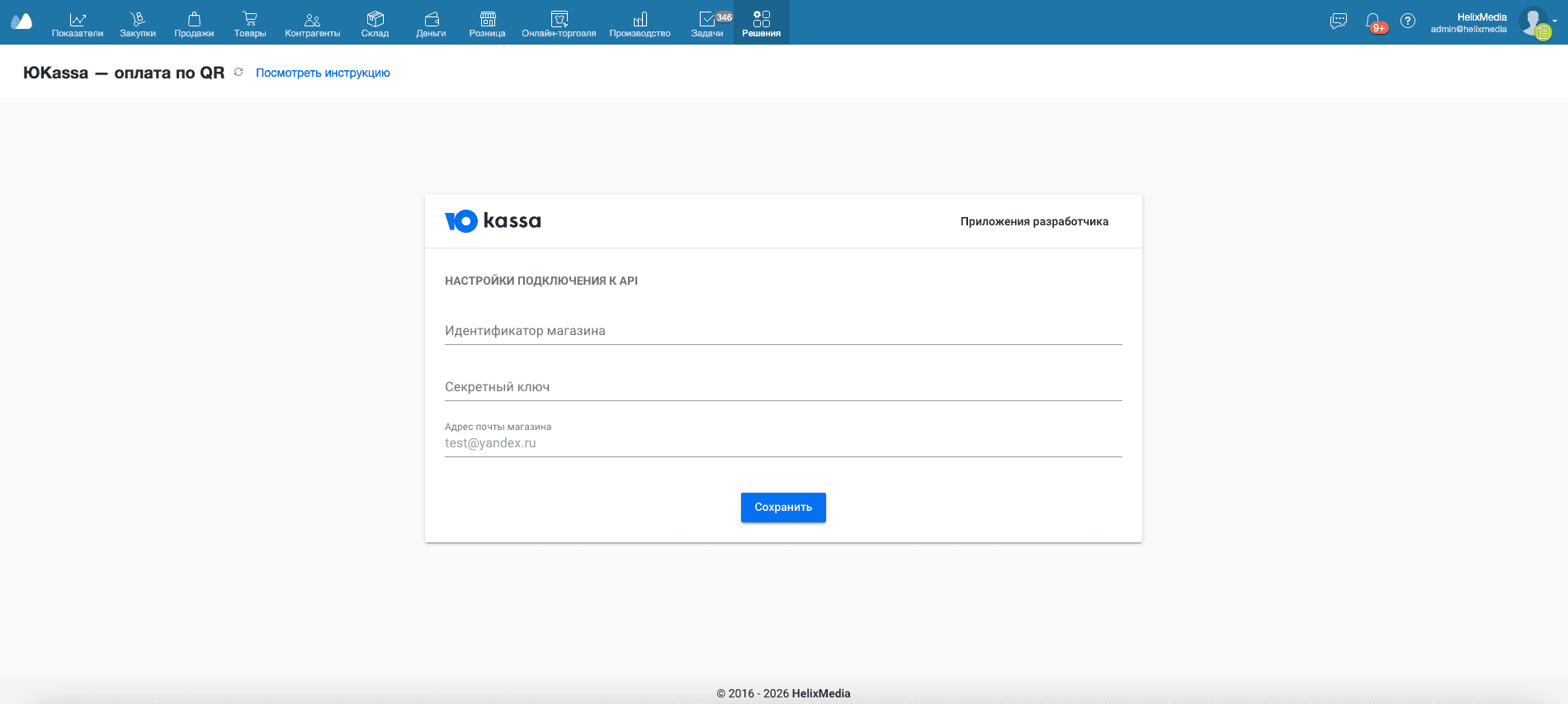Open the Закупки purchases section
Image resolution: width=1568 pixels, height=704 pixels.
[x=138, y=24]
